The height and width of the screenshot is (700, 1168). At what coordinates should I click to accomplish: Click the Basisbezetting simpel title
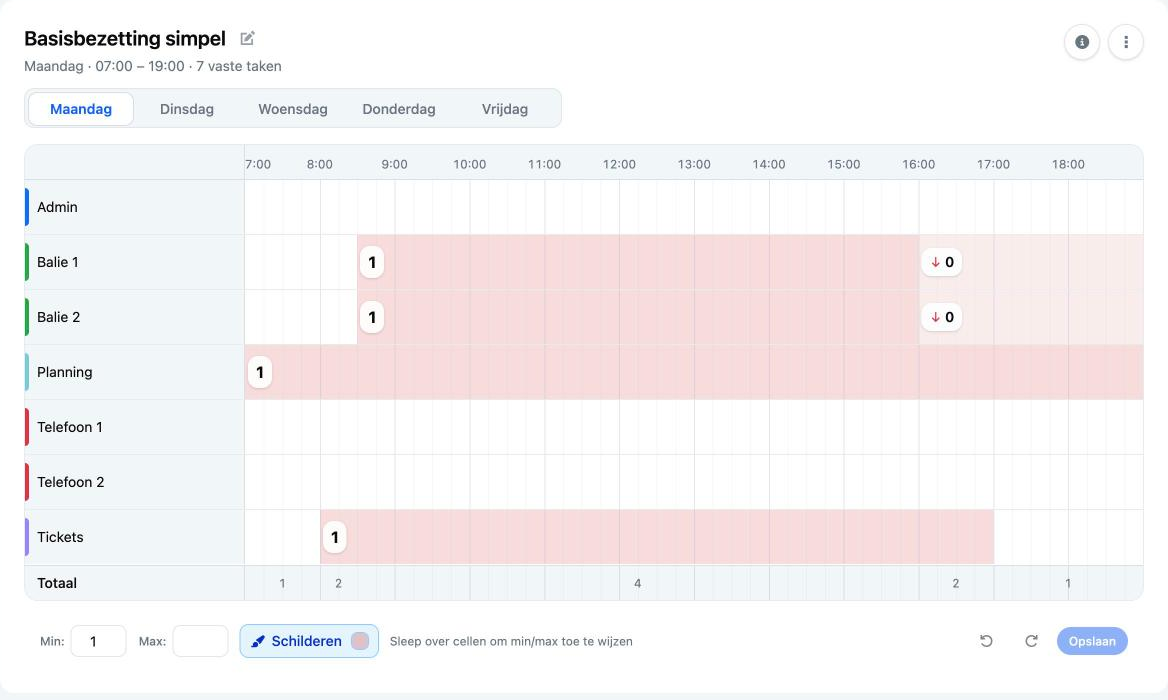(125, 38)
